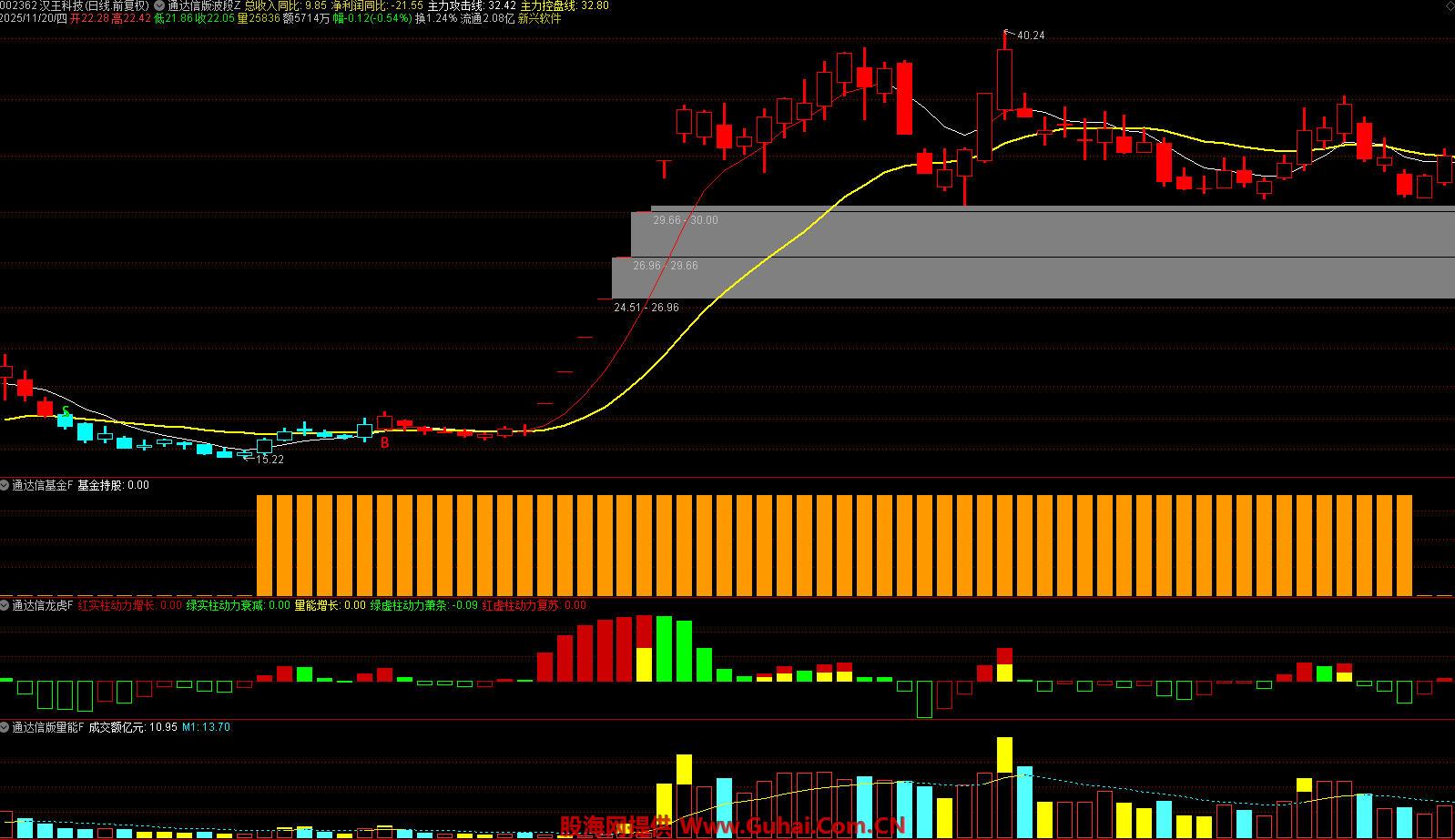Click the 29.66 - 30.00 gap zone label
The image size is (1455, 840).
pos(685,220)
